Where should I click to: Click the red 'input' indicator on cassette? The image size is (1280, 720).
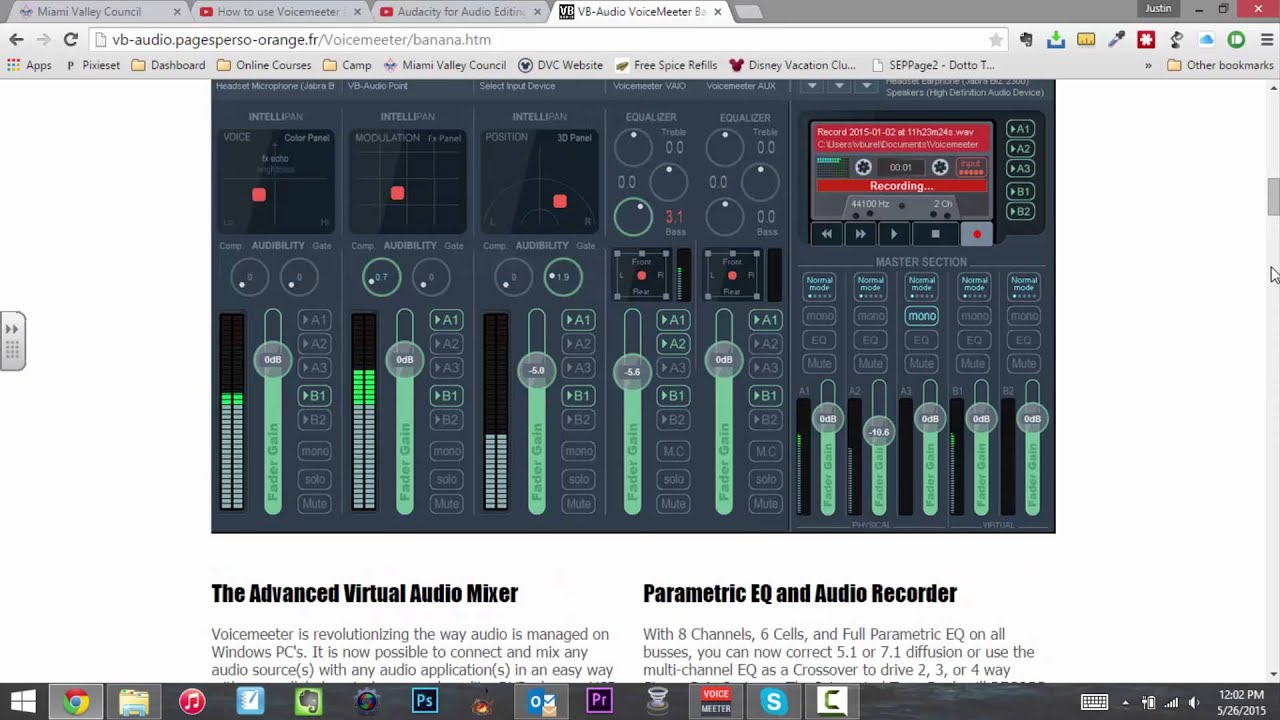970,167
